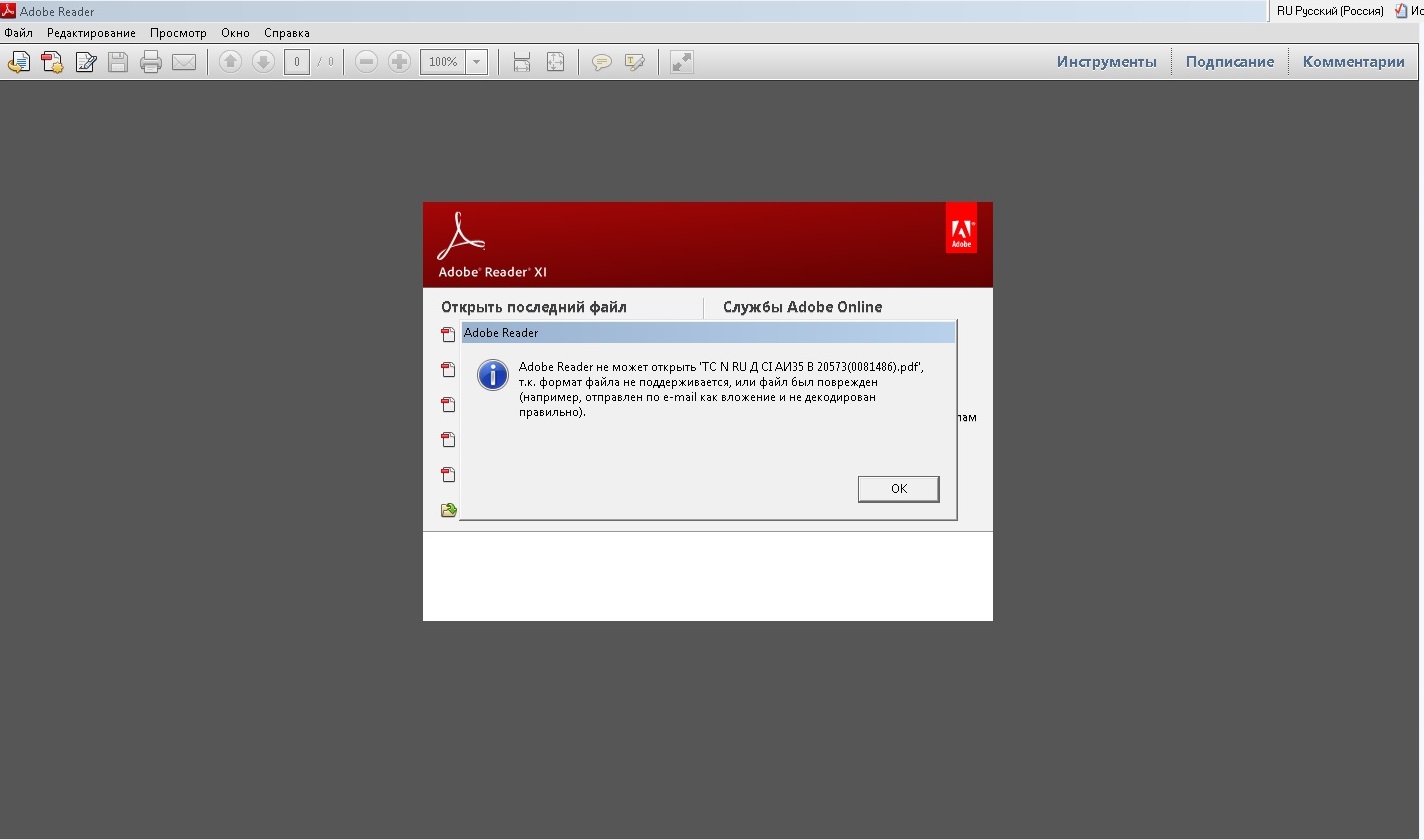Click the blue information icon in dialog
This screenshot has width=1424, height=840.
click(493, 375)
